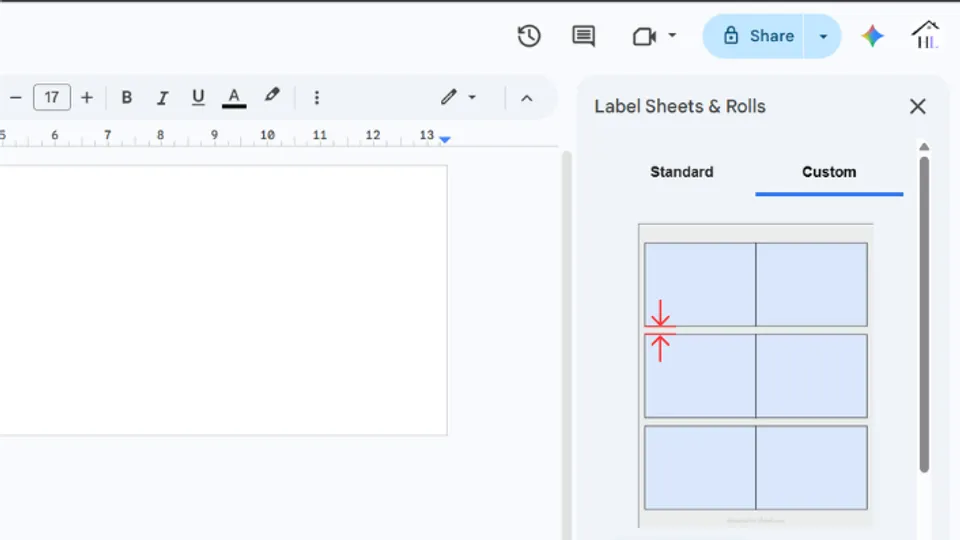Click the account avatar house icon
The height and width of the screenshot is (540, 960).
pyautogui.click(x=926, y=35)
